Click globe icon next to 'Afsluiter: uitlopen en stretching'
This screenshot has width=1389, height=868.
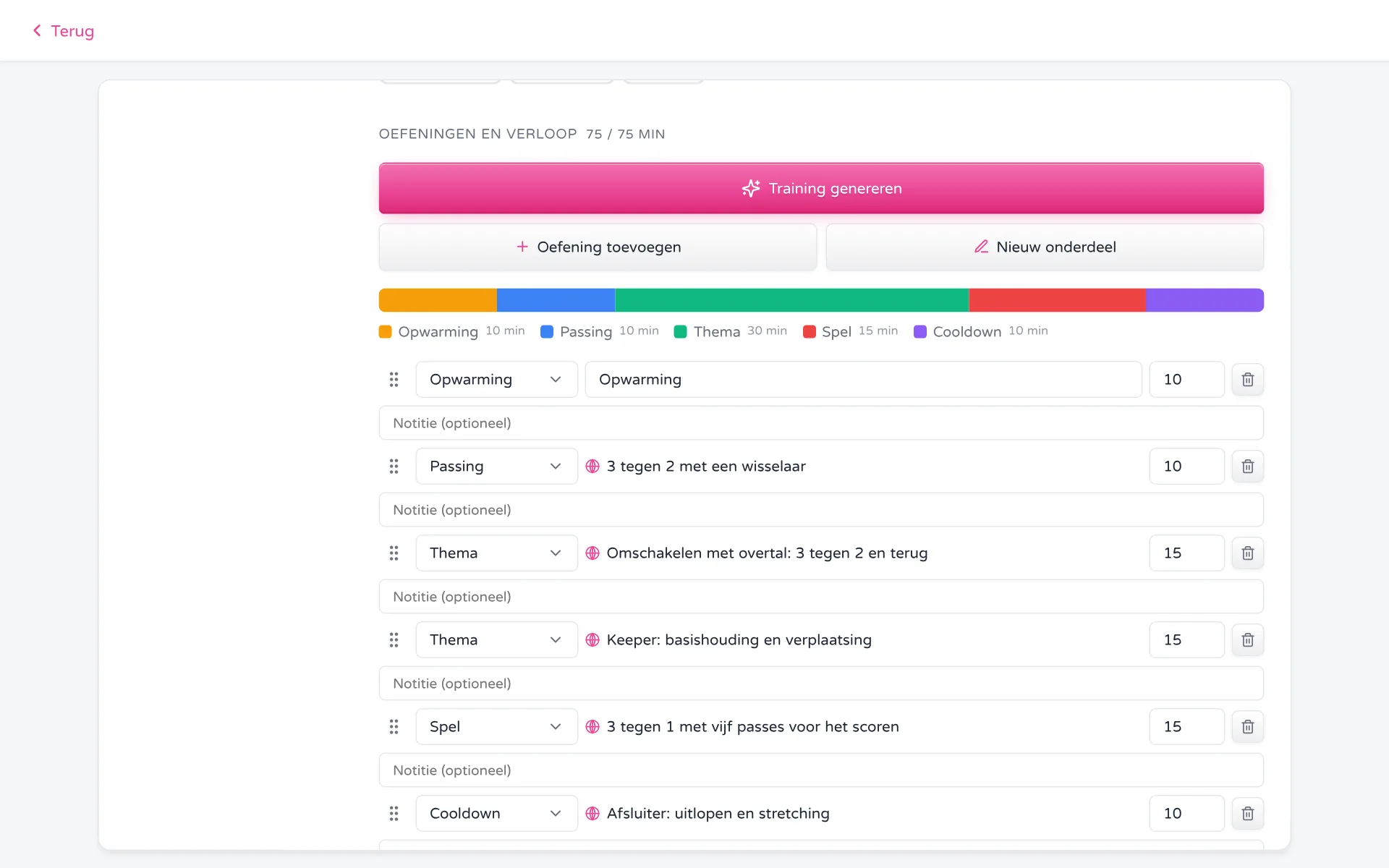click(592, 813)
